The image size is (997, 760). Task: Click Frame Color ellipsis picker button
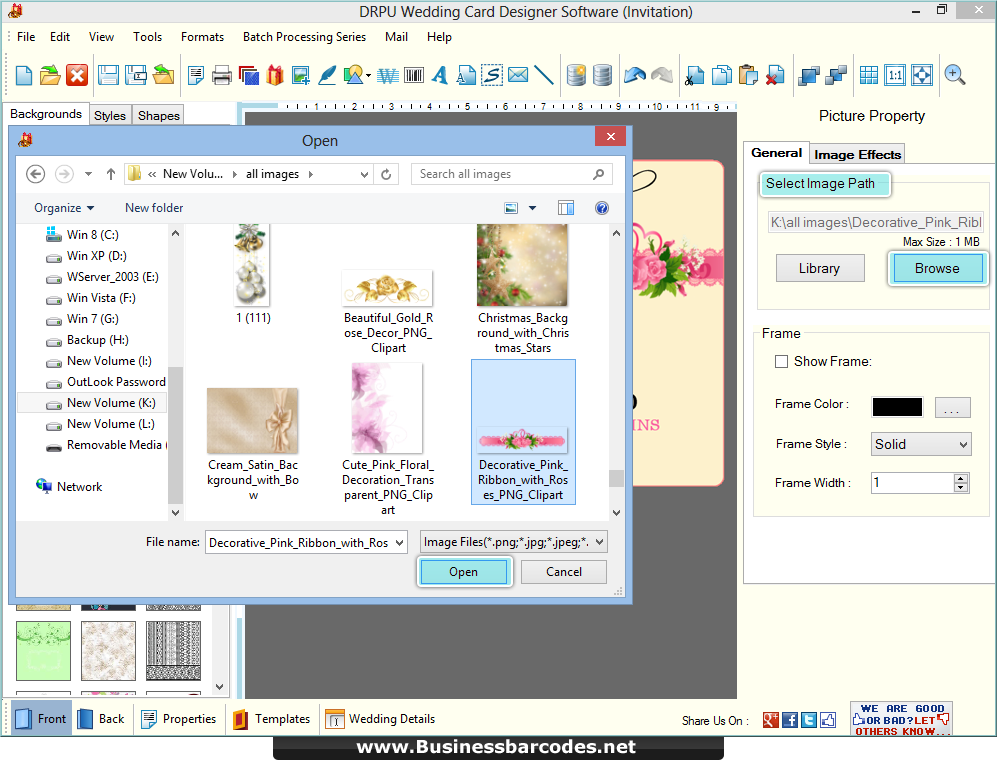952,407
